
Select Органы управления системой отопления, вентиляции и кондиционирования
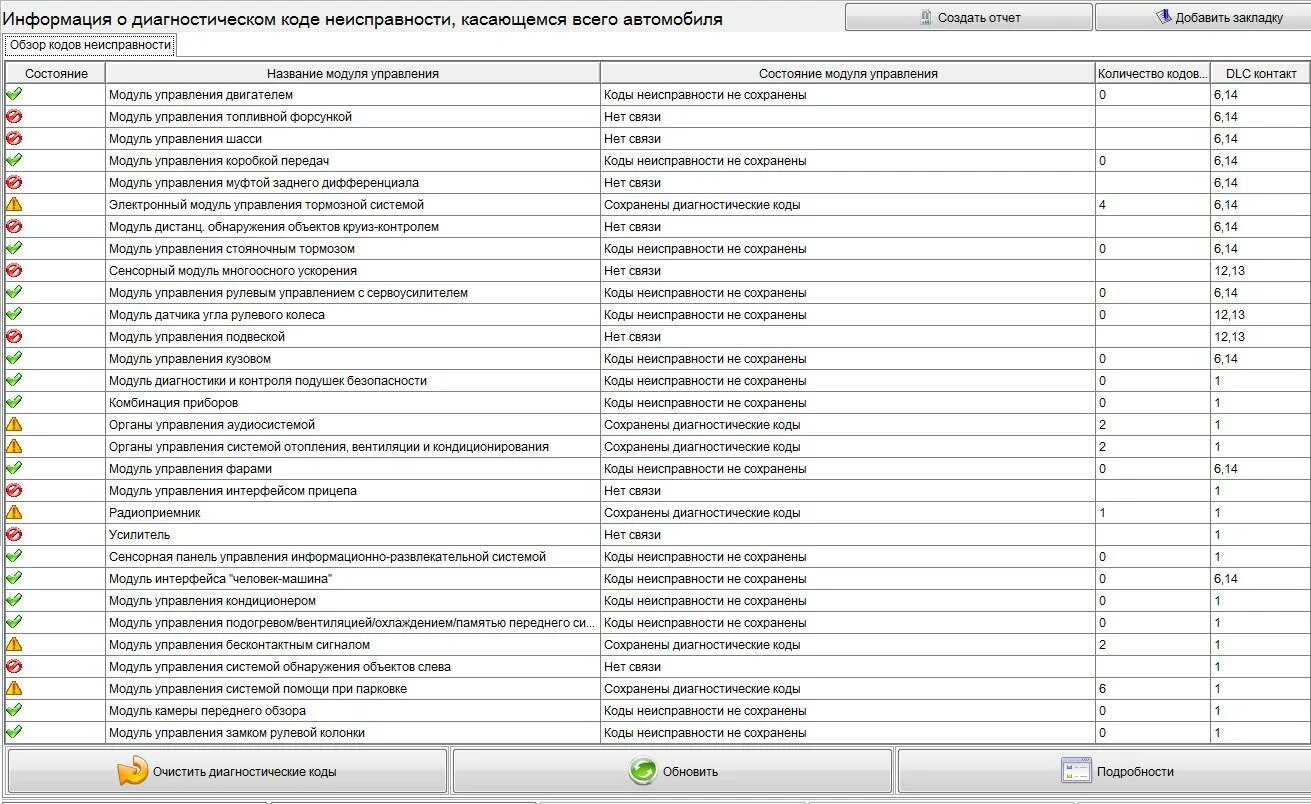click(x=657, y=446)
